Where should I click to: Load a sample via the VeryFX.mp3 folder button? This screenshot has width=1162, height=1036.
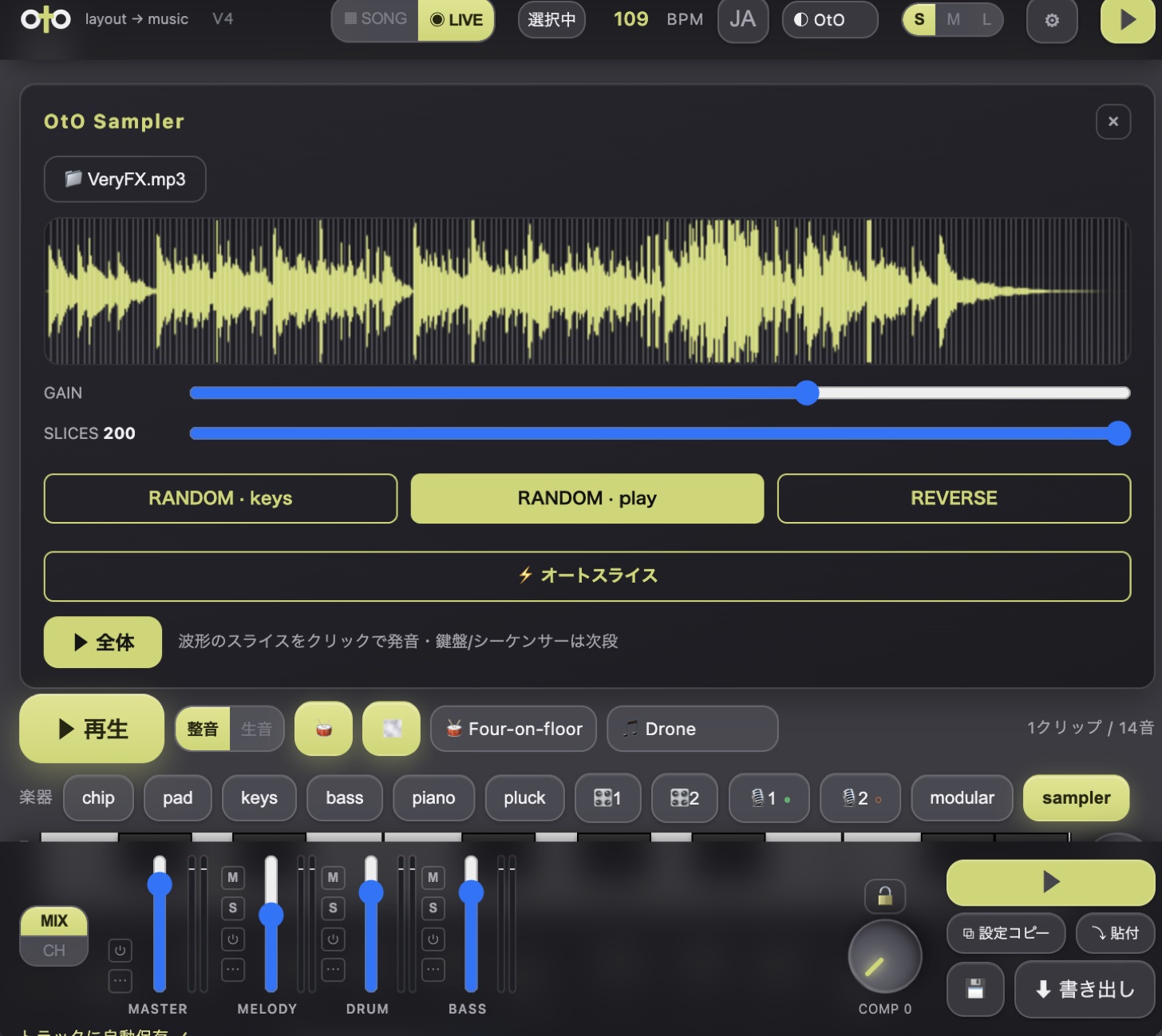[125, 179]
